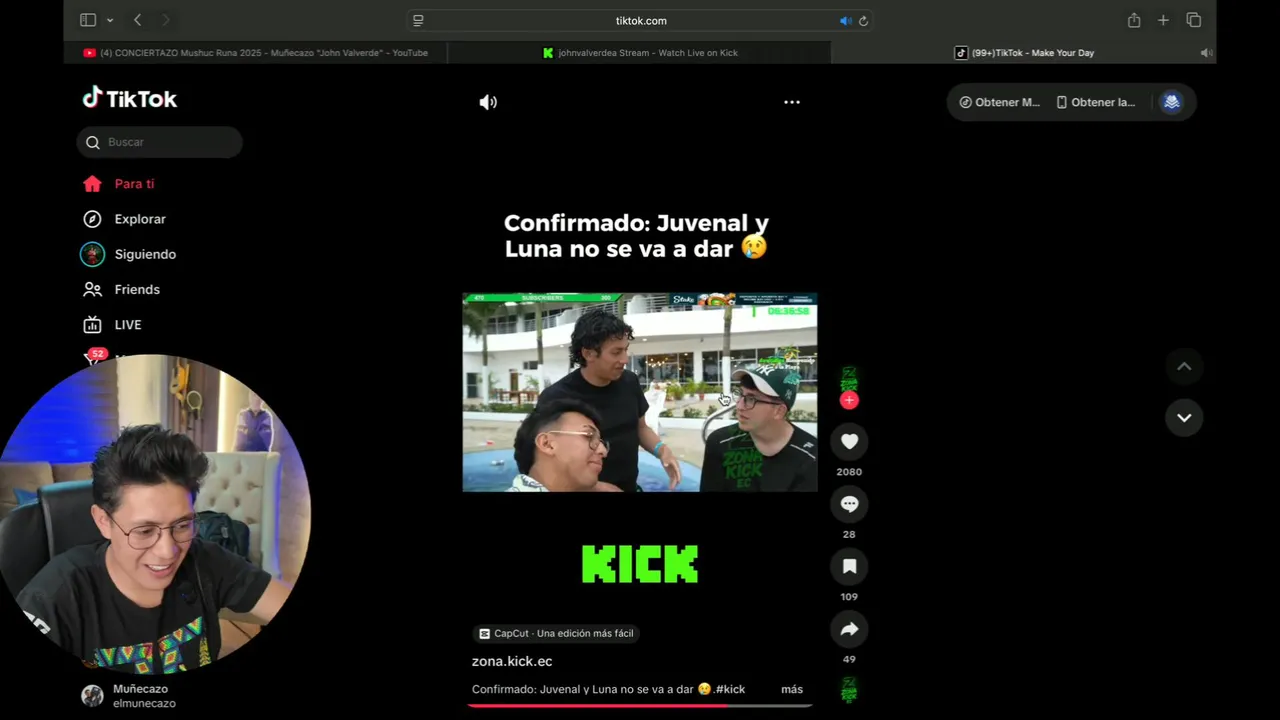Show the tab overview icon
Screen dimensions: 1280x720
click(1193, 20)
